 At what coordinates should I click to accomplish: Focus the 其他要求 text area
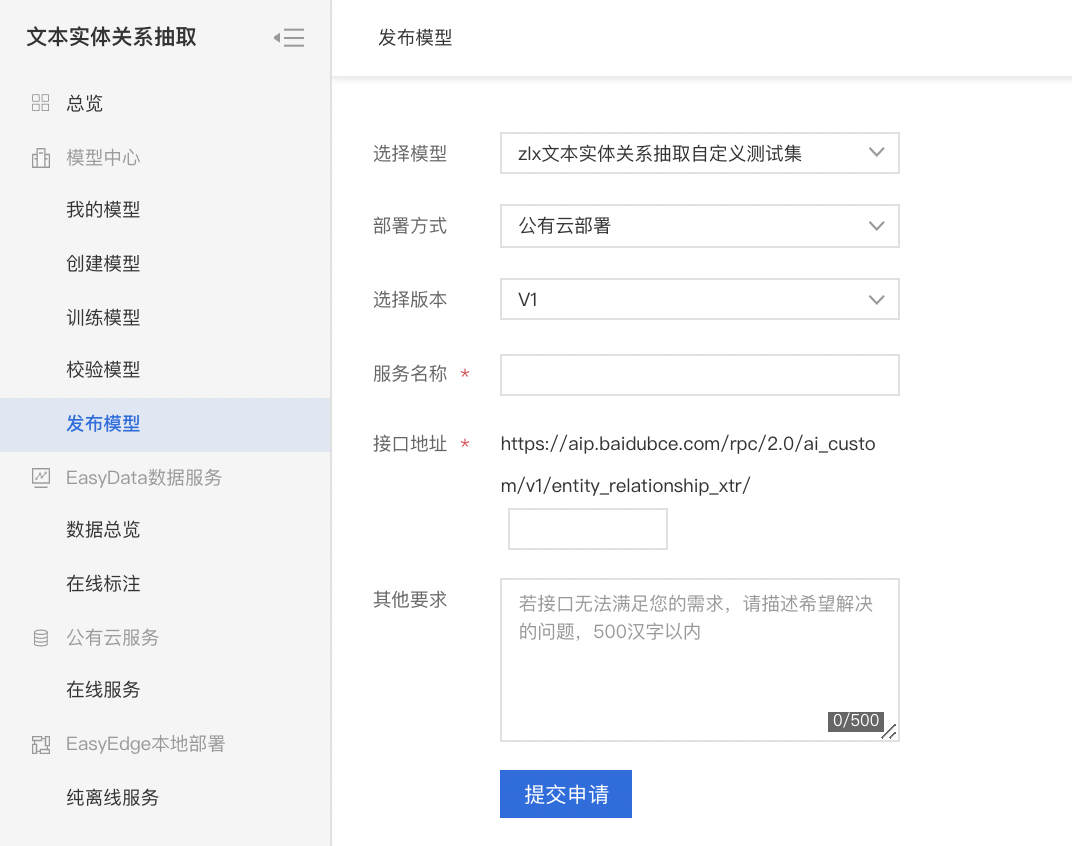pos(699,660)
